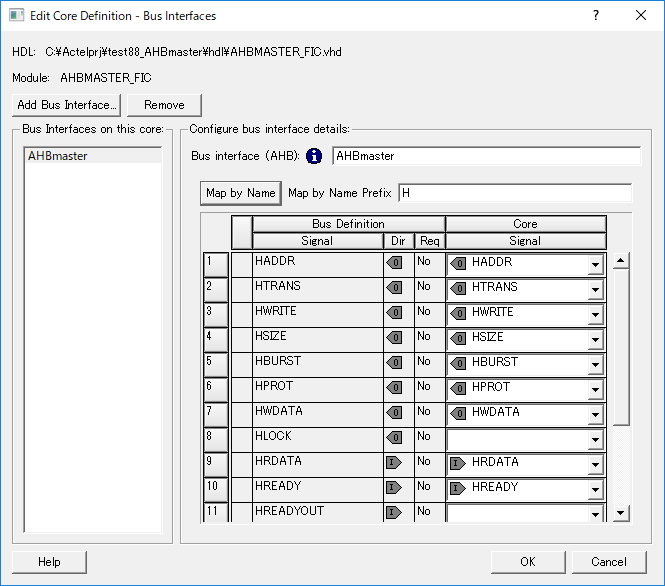
Task: Select row 1 header in signal table
Action: coord(215,263)
